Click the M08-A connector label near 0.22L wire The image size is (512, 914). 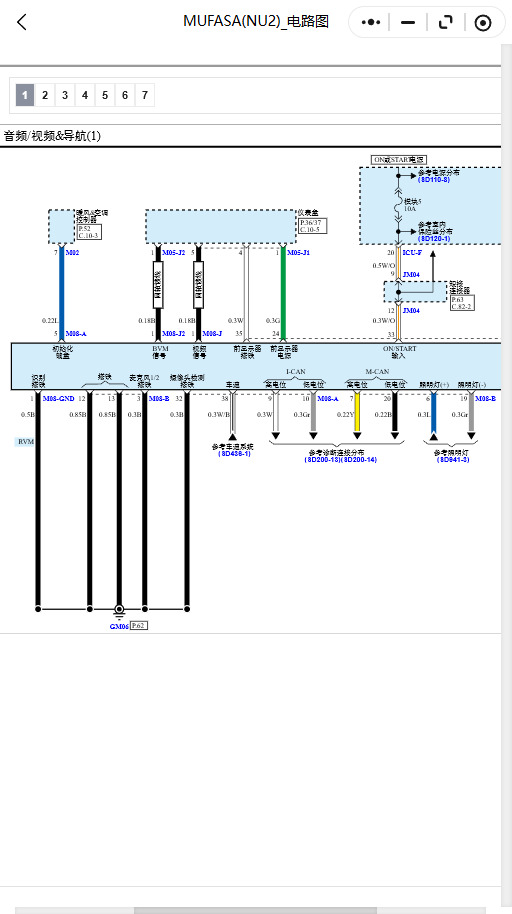[x=76, y=333]
